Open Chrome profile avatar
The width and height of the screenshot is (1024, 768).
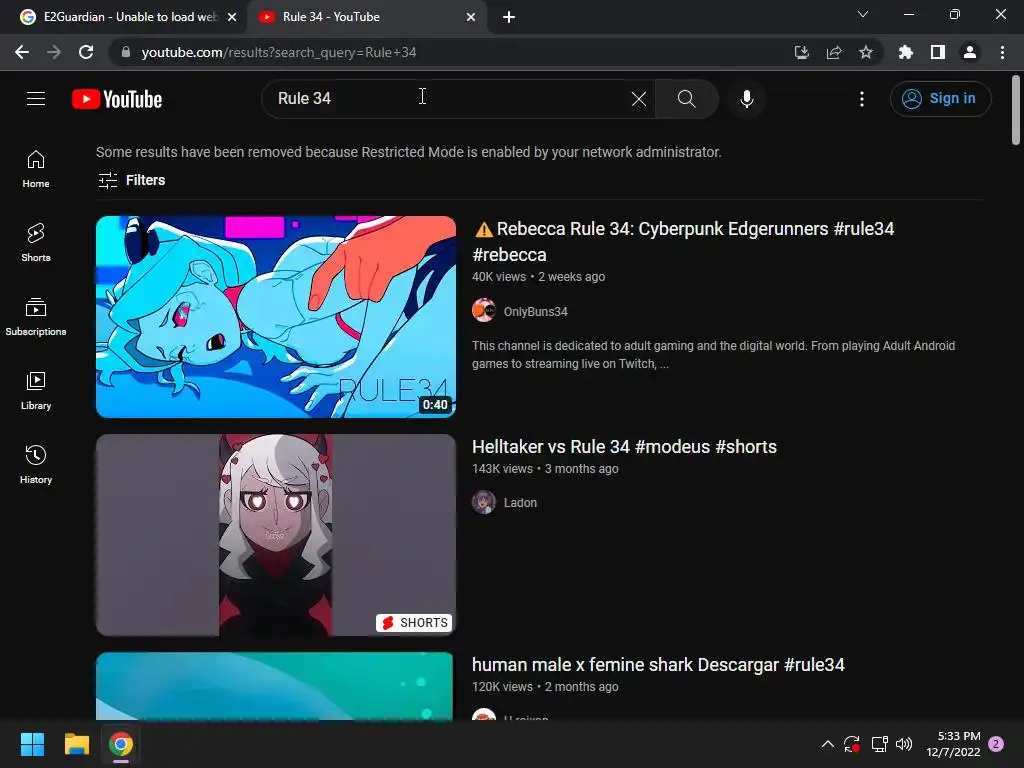tap(970, 52)
